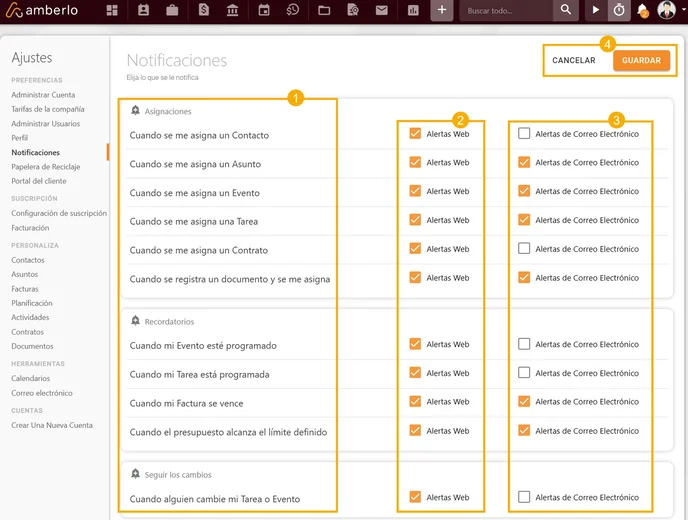688x520 pixels.
Task: Open the reports chart icon
Action: click(x=413, y=10)
